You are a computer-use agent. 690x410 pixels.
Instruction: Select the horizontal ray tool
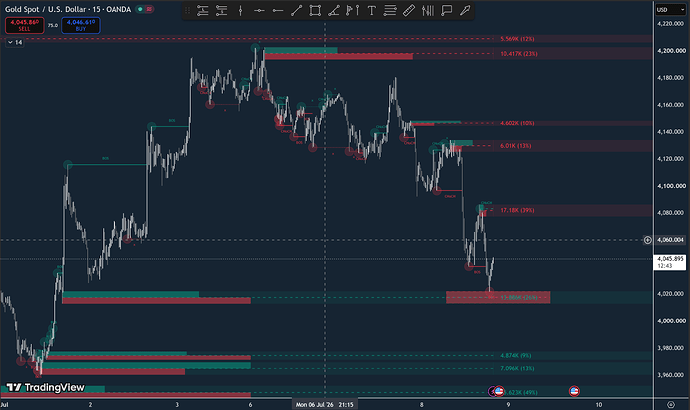coord(278,11)
